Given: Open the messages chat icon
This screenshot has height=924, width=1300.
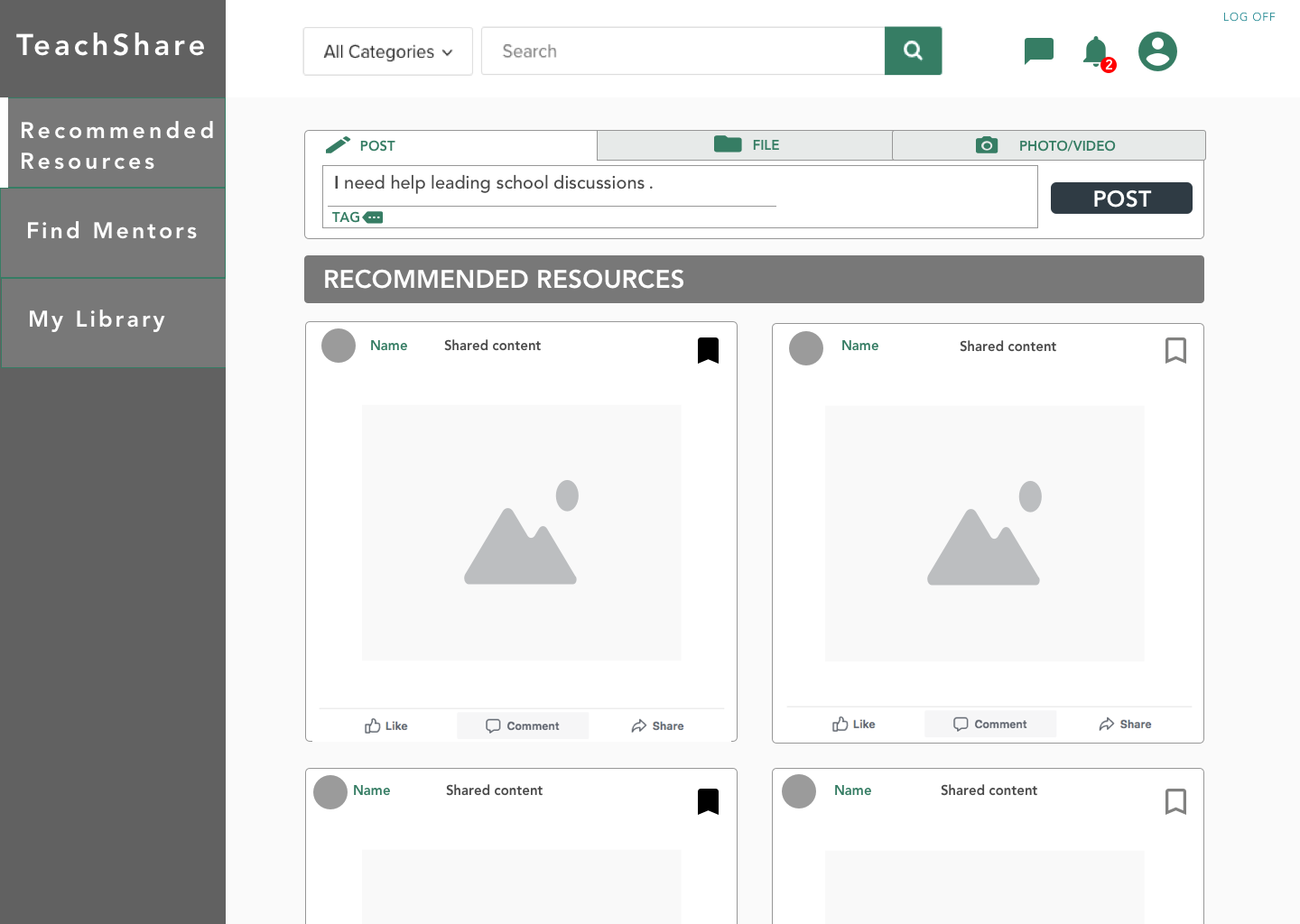Looking at the screenshot, I should 1038,51.
